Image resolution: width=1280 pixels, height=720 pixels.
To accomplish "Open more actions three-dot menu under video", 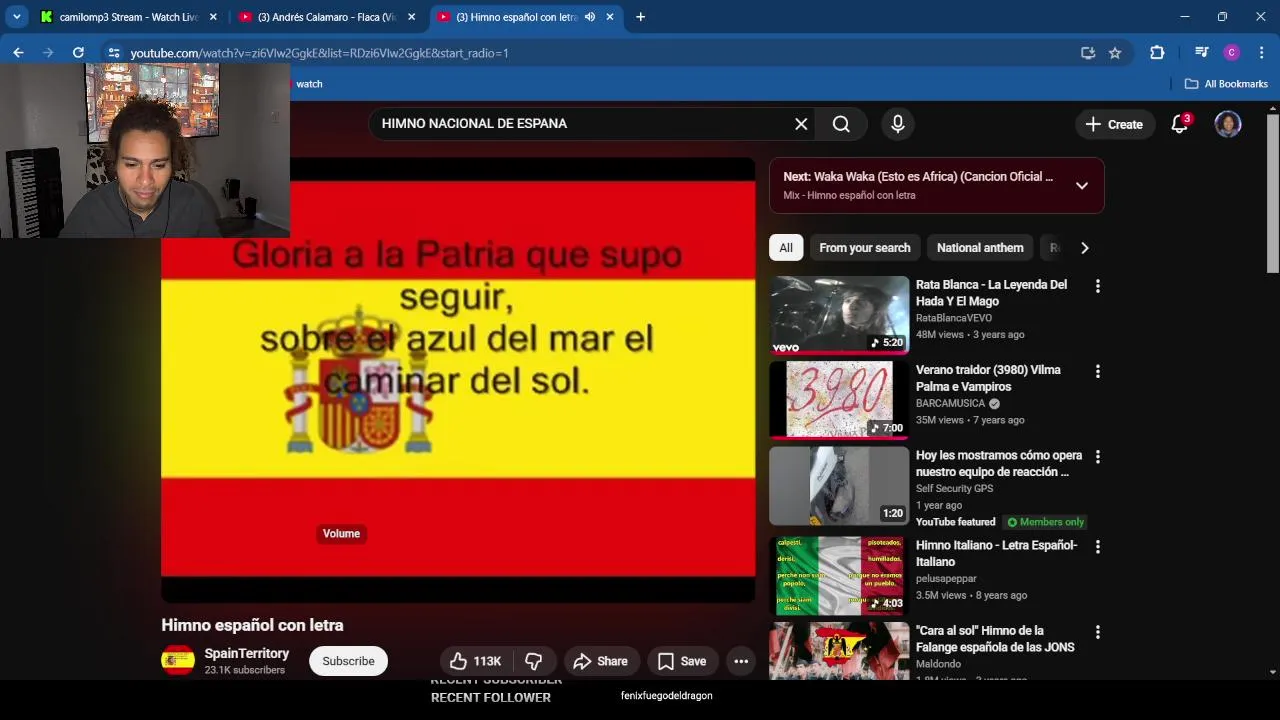I will tap(741, 661).
